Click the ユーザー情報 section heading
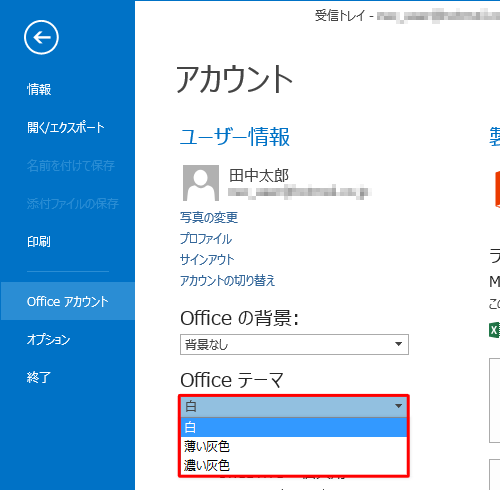The width and height of the screenshot is (500, 490). pyautogui.click(x=235, y=137)
